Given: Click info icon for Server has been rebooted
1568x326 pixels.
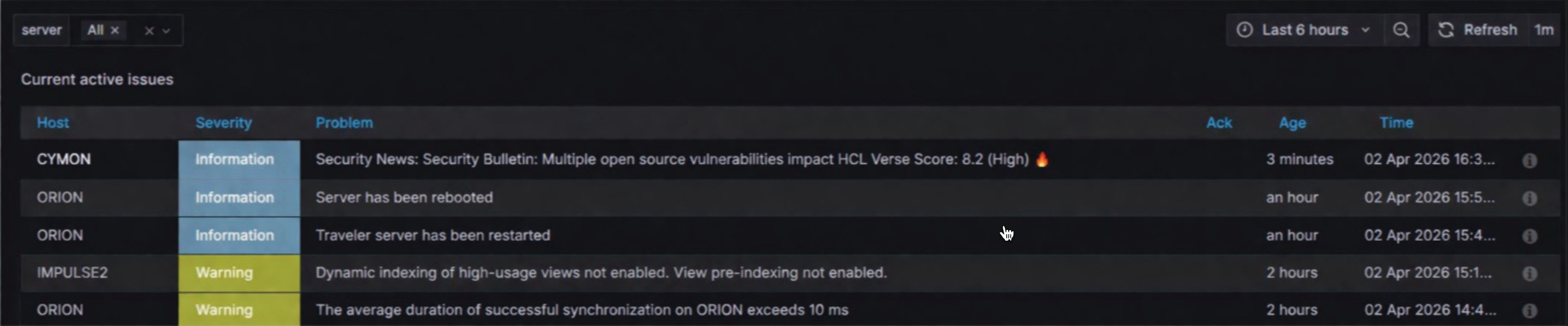Looking at the screenshot, I should coord(1530,198).
